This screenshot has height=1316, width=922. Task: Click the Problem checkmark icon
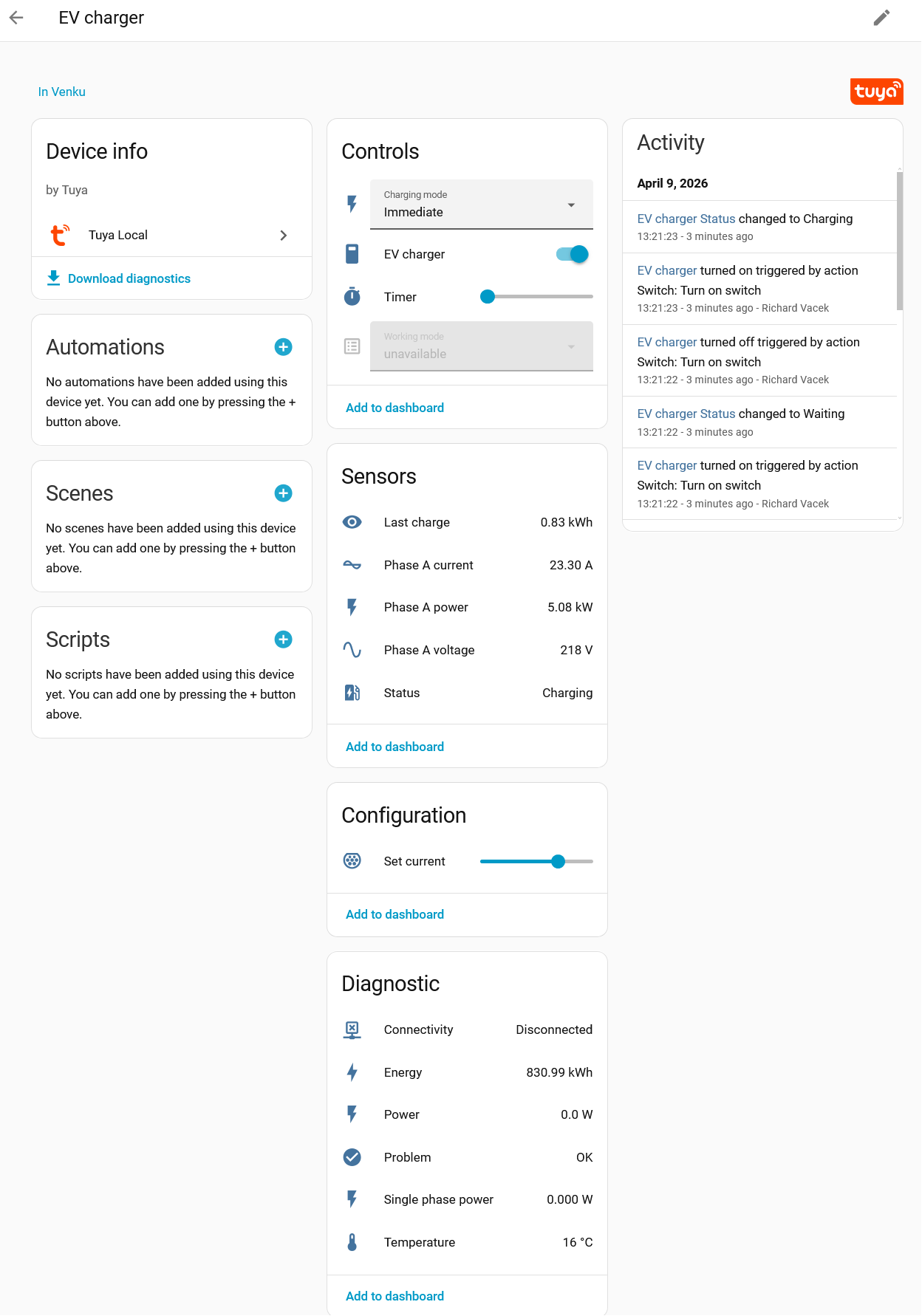[352, 1157]
